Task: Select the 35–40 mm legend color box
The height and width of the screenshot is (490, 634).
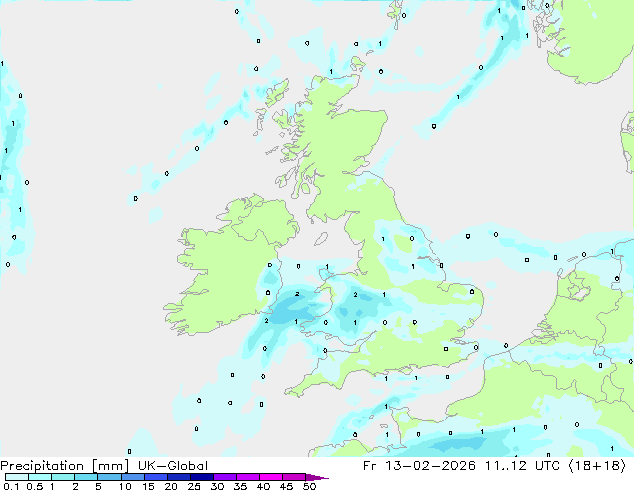Action: (x=247, y=477)
